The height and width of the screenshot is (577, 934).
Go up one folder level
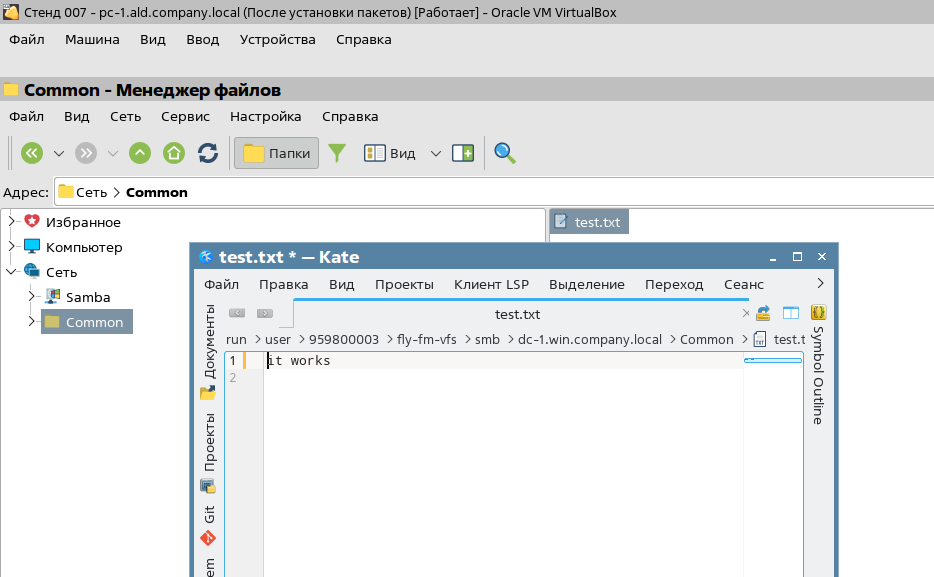(140, 153)
